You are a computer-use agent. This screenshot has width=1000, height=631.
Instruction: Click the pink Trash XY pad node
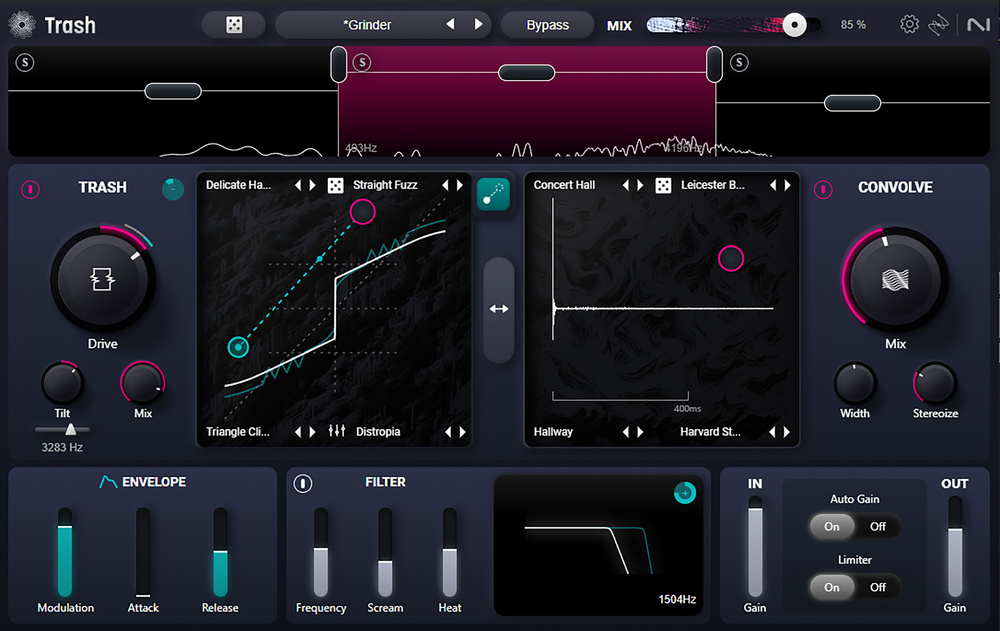coord(362,212)
